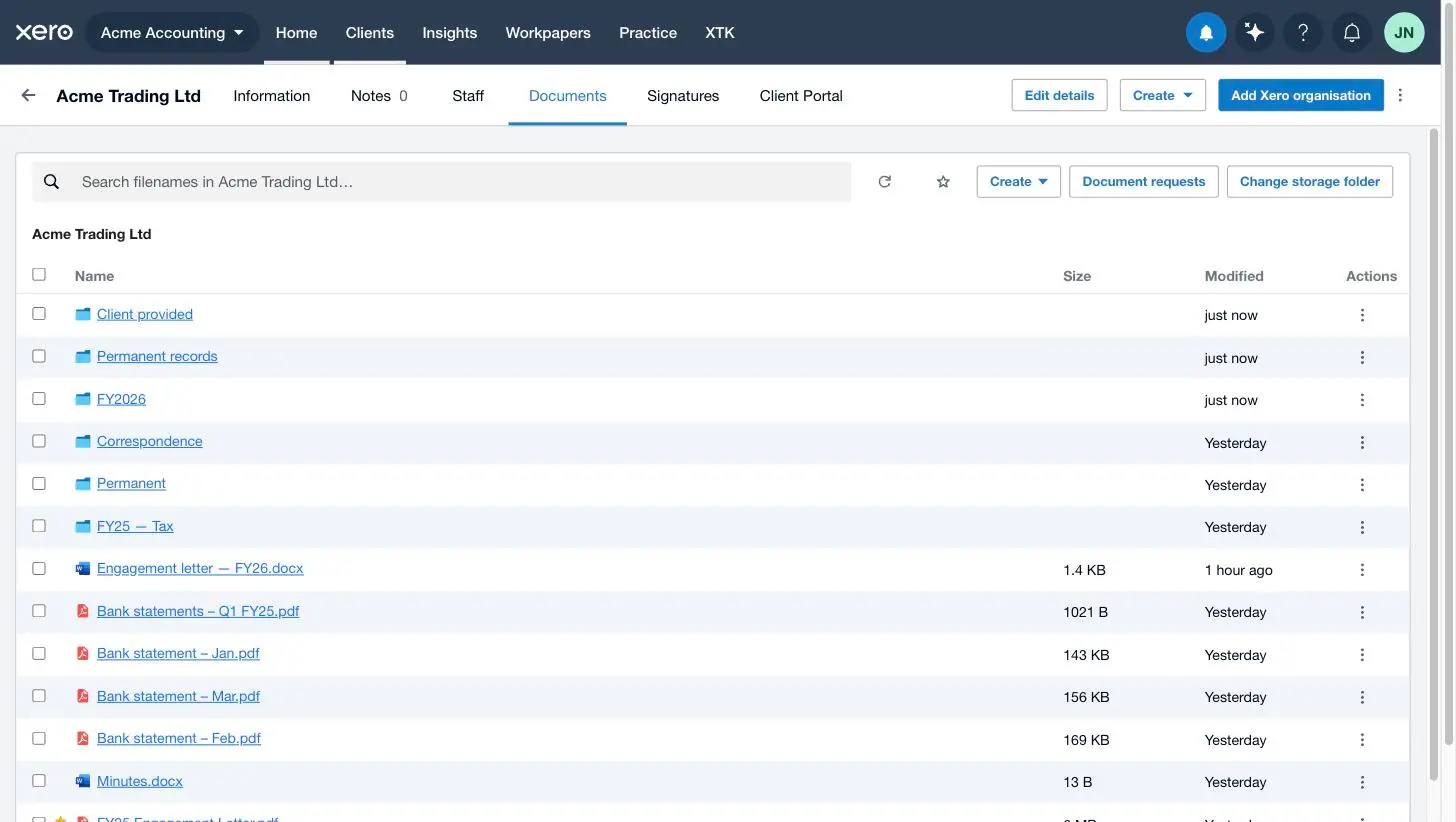This screenshot has width=1456, height=822.
Task: Click Change storage folder button
Action: pos(1309,181)
